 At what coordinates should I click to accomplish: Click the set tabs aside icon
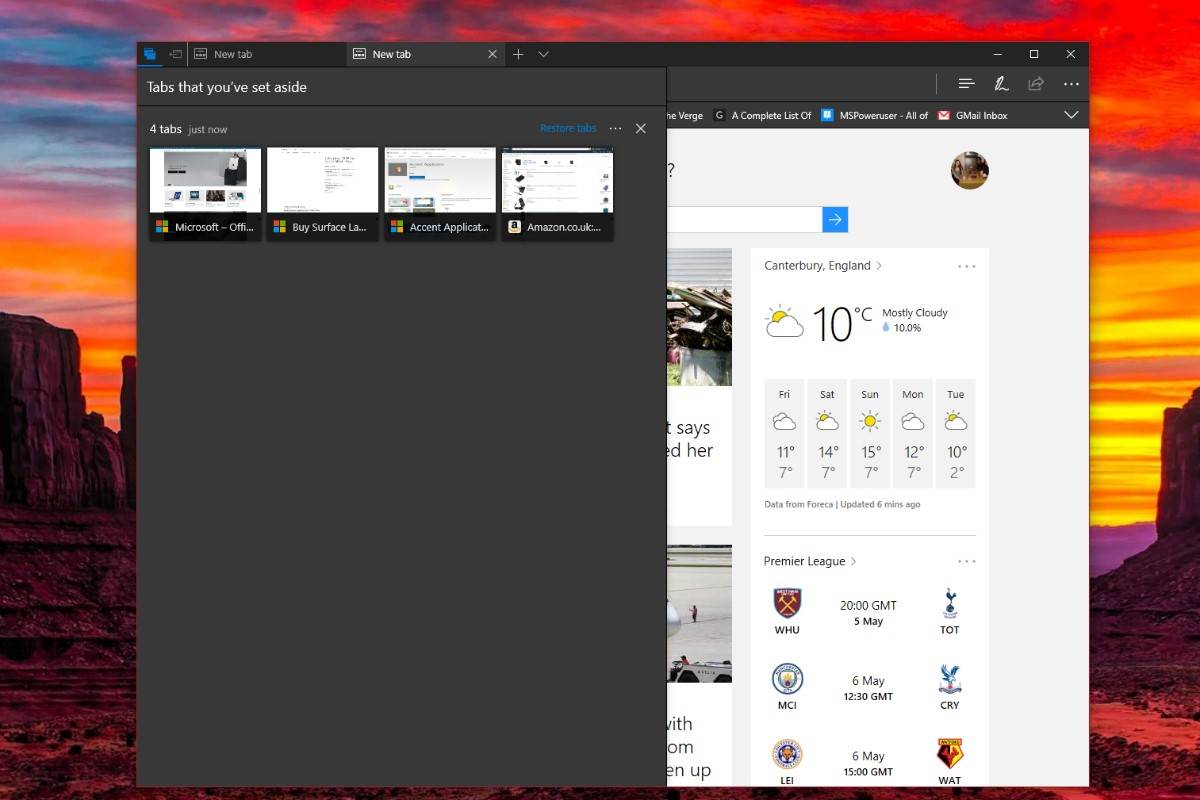(x=176, y=54)
